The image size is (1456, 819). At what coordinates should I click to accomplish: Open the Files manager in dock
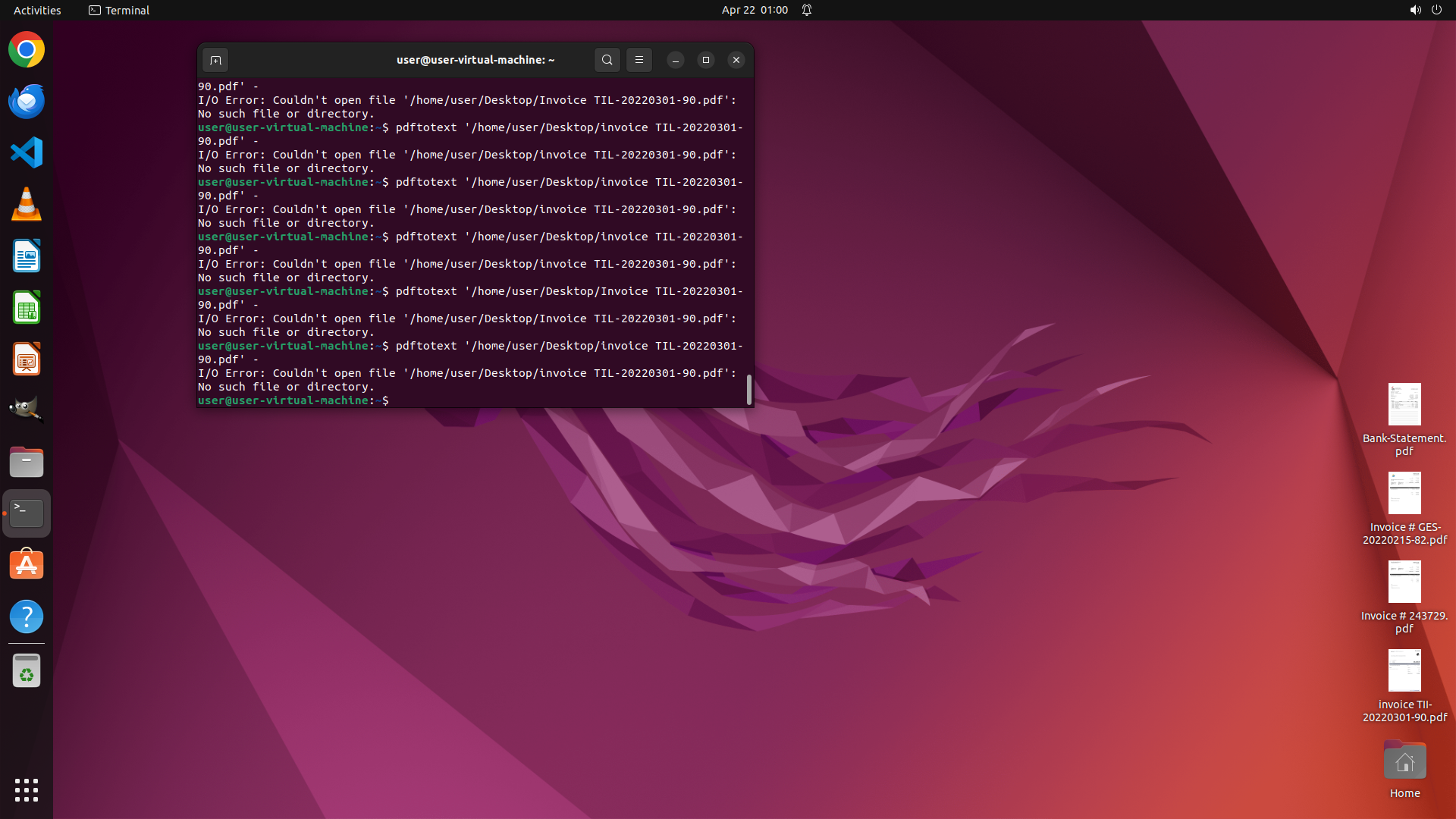pyautogui.click(x=27, y=462)
